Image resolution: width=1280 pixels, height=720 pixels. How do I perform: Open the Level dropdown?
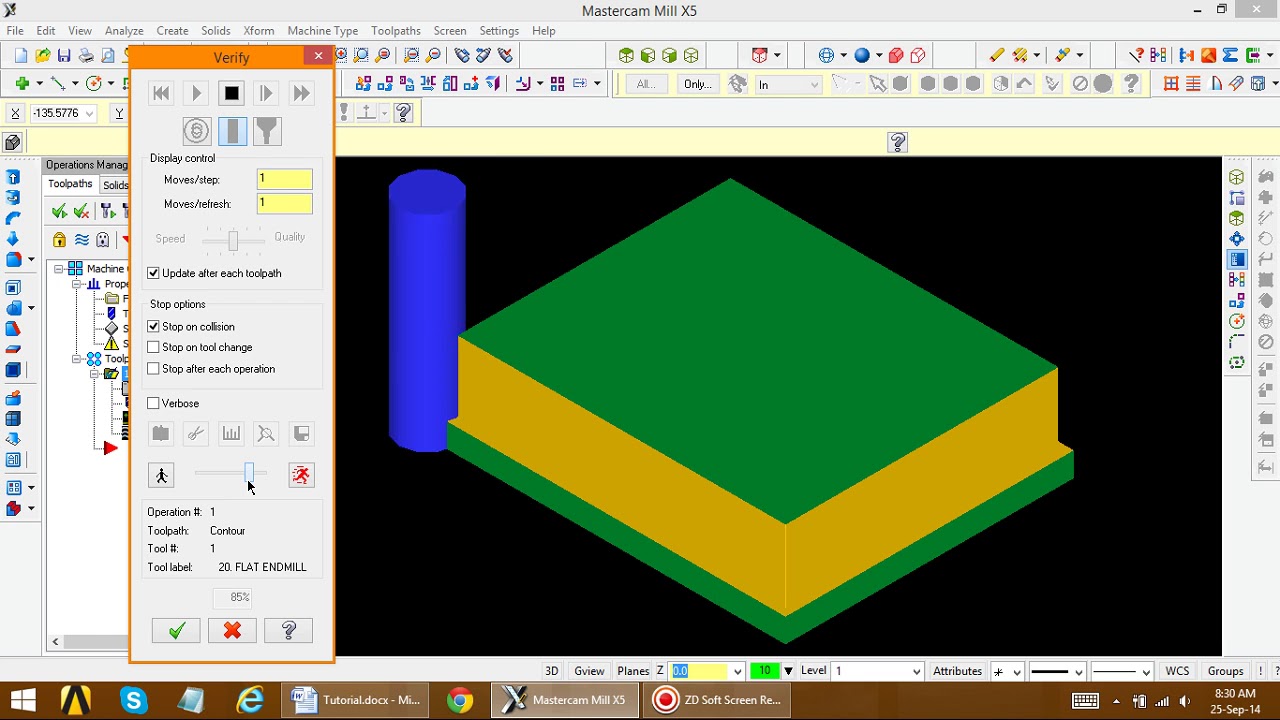tap(917, 671)
